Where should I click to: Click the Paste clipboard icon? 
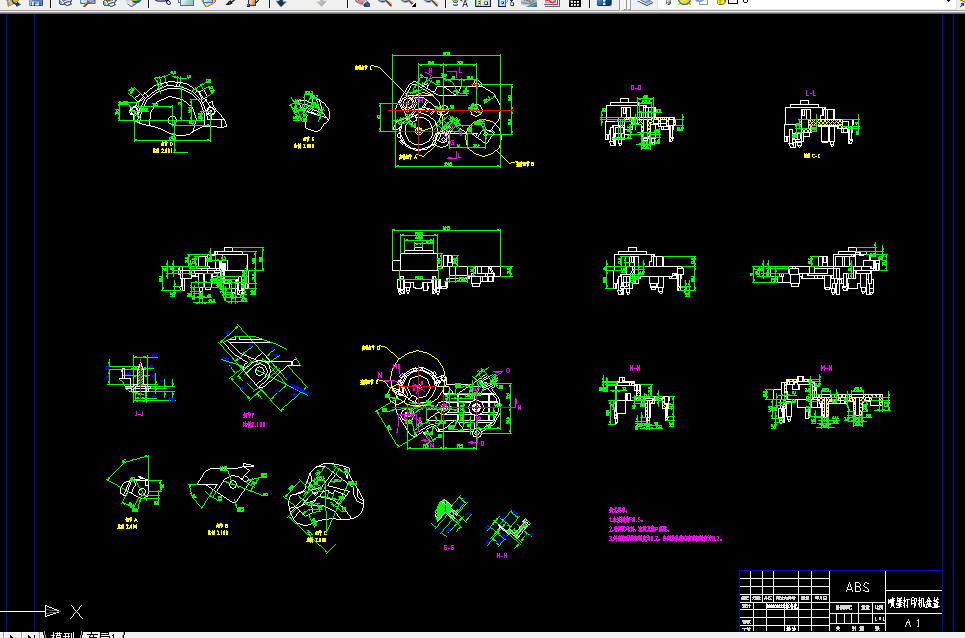[x=209, y=2]
